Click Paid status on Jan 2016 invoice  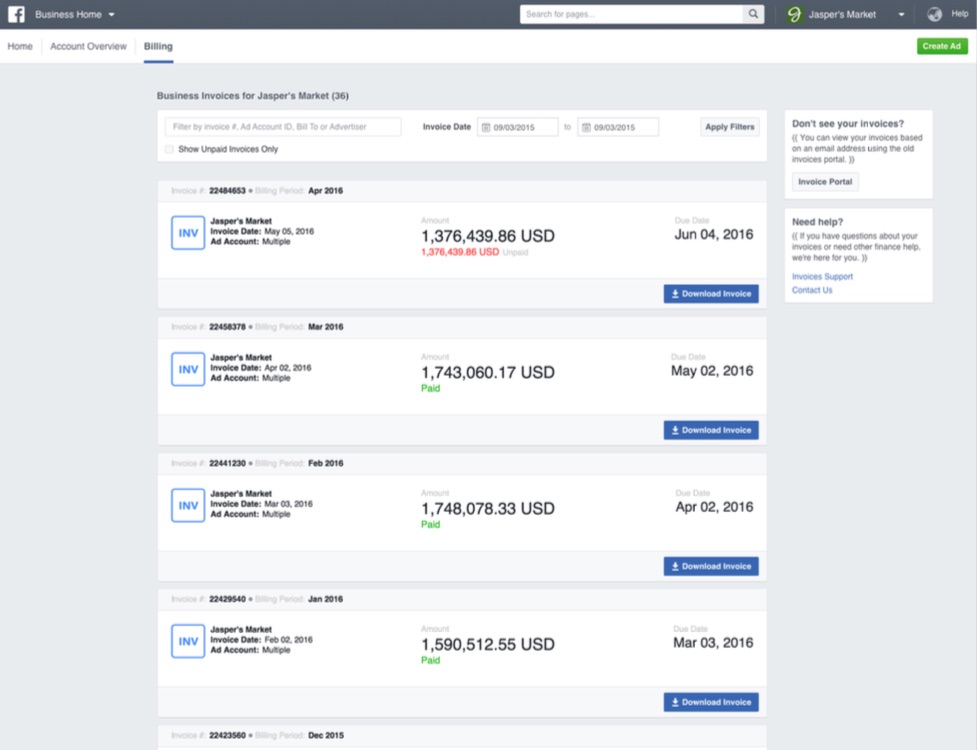(x=431, y=660)
